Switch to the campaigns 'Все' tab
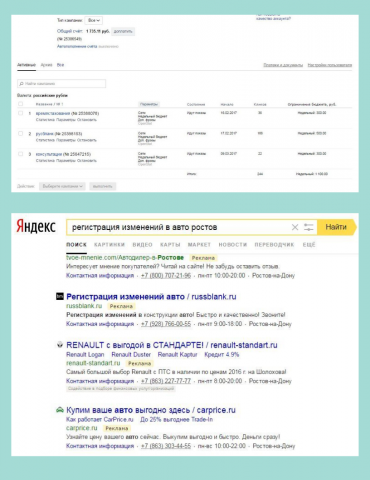 click(x=60, y=65)
